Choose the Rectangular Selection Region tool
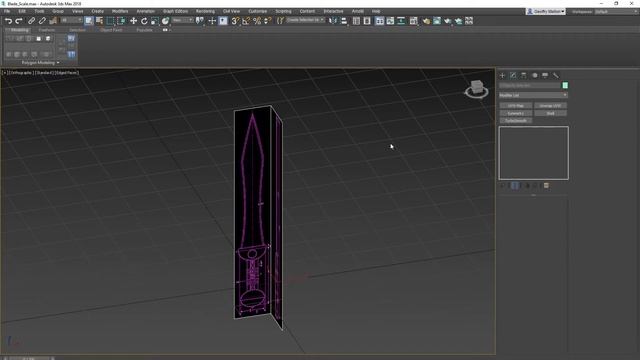 coord(110,21)
